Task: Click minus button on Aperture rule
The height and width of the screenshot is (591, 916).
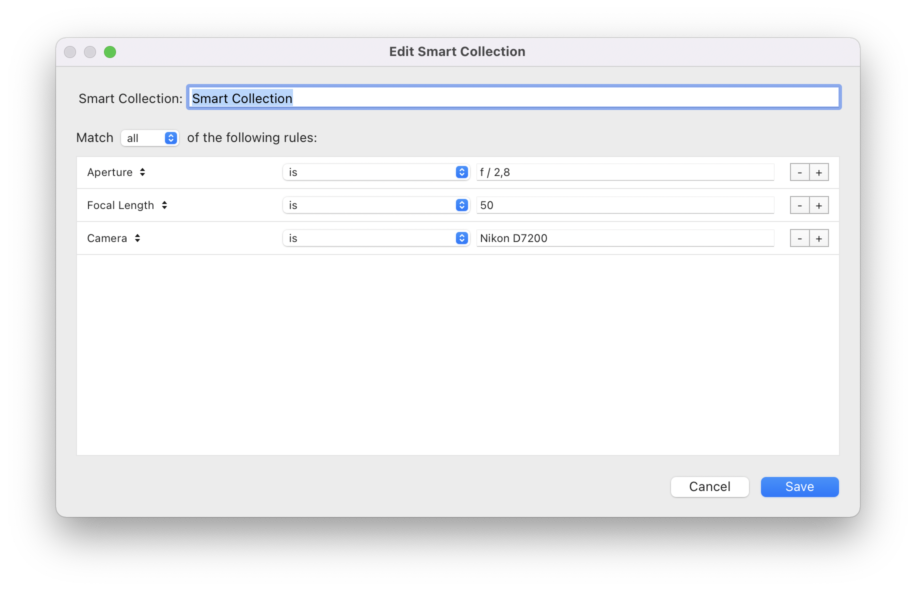Action: pos(799,172)
